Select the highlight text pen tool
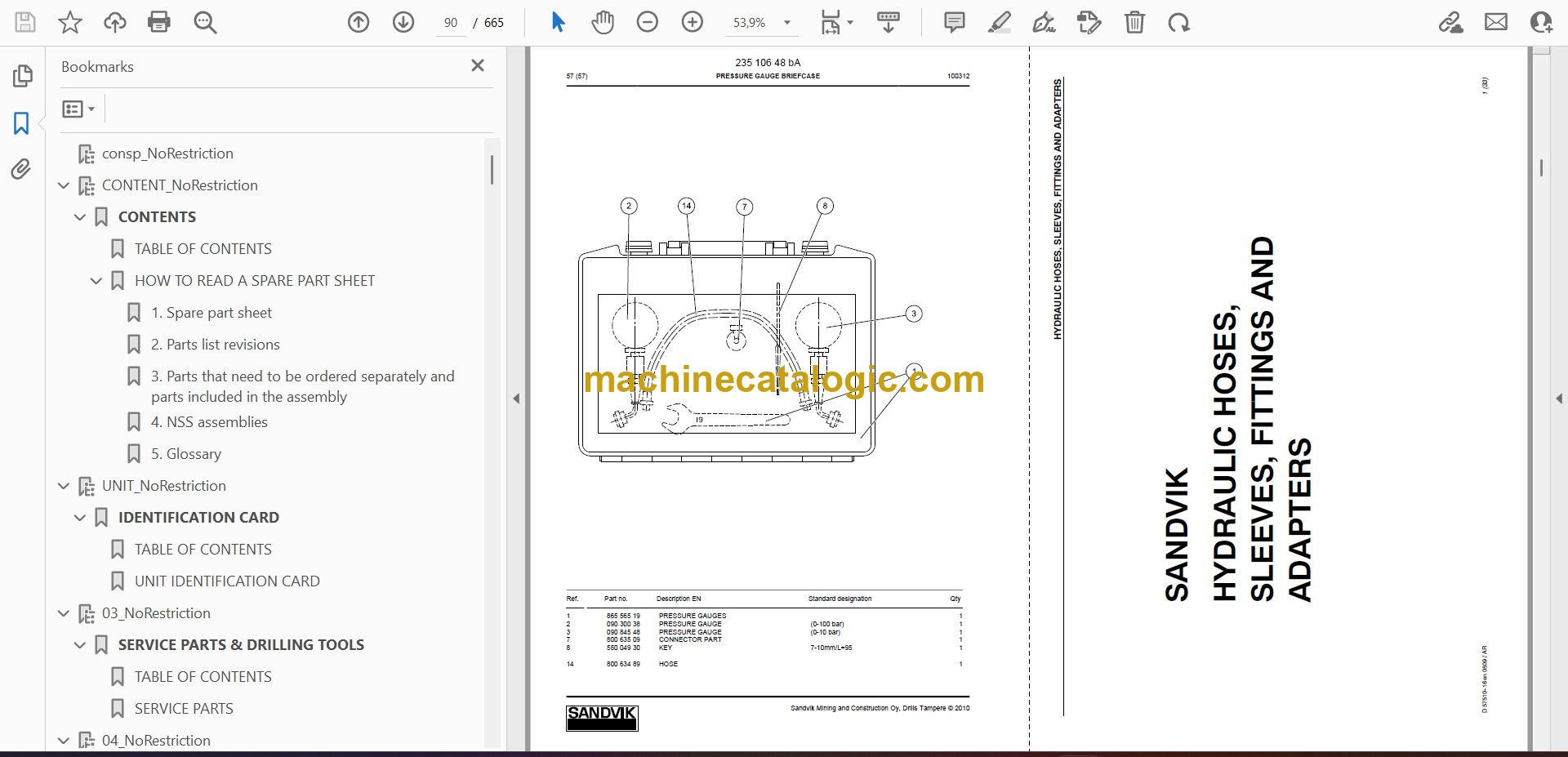This screenshot has height=757, width=1568. pyautogui.click(x=1000, y=22)
